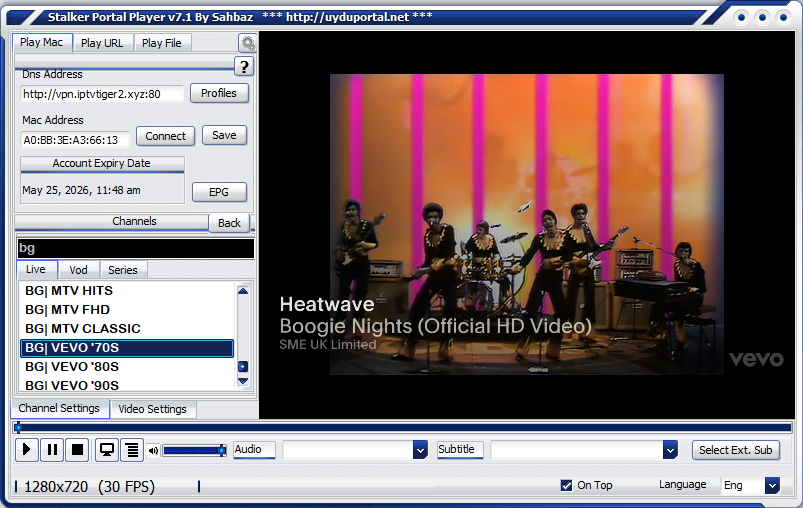Click the Connect button

pos(165,136)
